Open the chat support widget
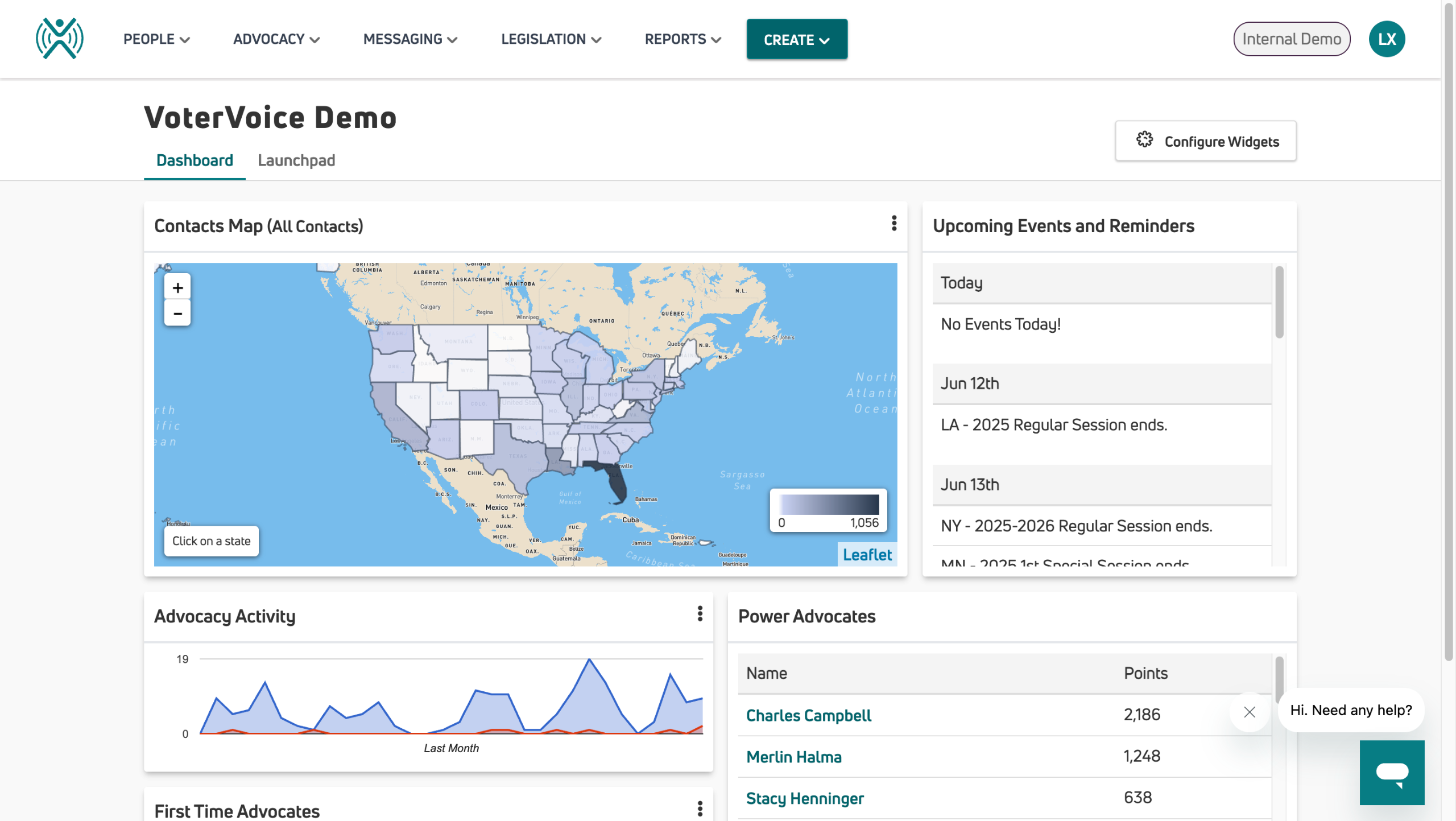The image size is (1456, 821). pyautogui.click(x=1391, y=772)
